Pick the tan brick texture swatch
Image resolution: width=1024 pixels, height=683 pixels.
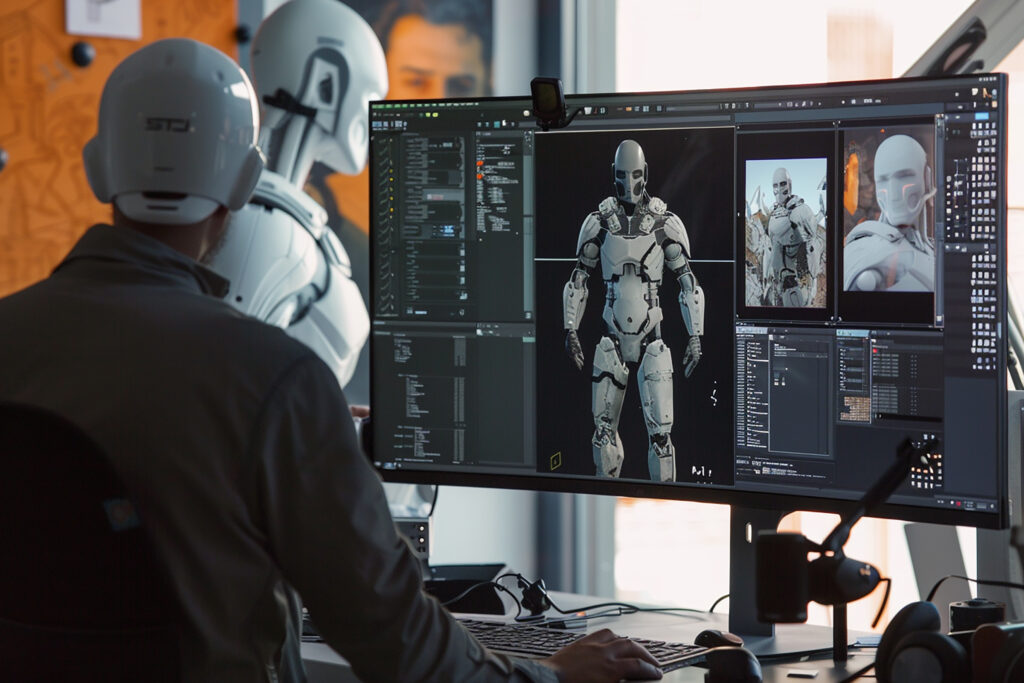tap(856, 409)
